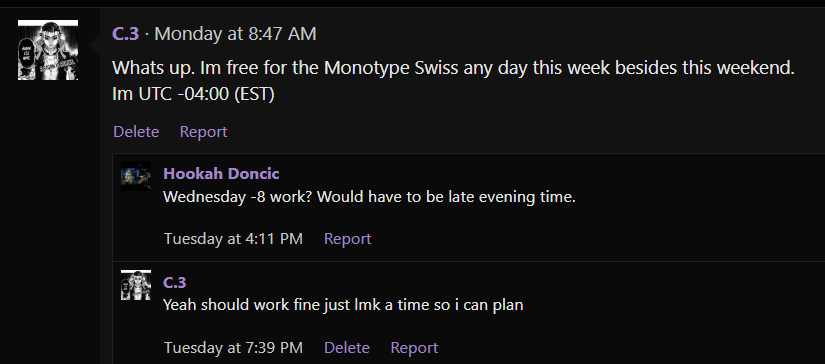Report the main post by C.3

pos(204,132)
